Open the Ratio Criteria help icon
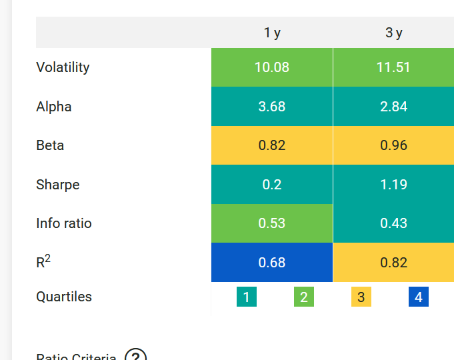Screen dimensions: 465x360 pyautogui.click(x=136, y=355)
